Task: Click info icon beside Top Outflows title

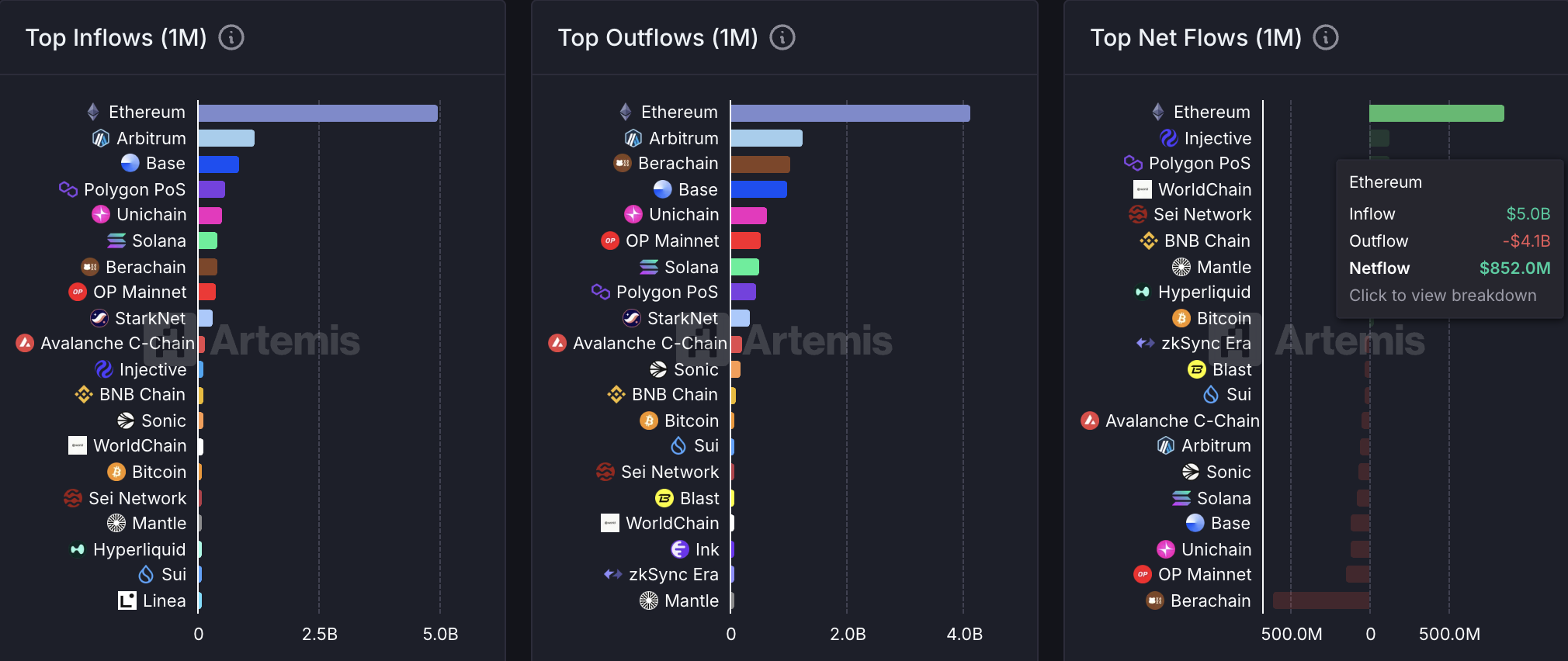Action: pos(782,37)
